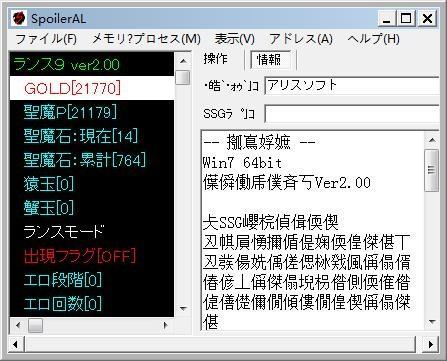447x361 pixels.
Task: Click the SpoilerAL app icon in title bar
Action: point(19,18)
